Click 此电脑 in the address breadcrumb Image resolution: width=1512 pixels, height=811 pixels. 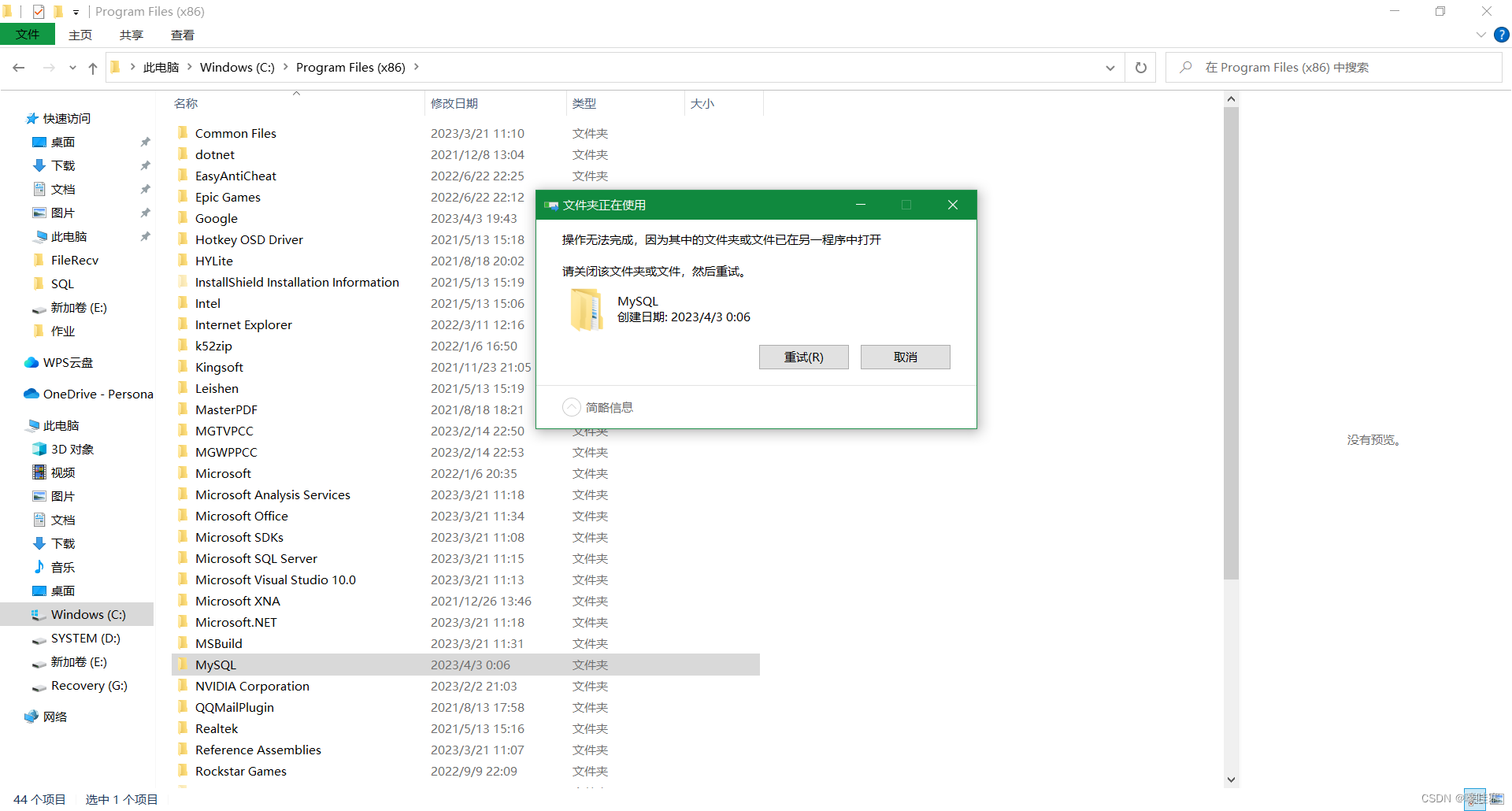(x=161, y=68)
